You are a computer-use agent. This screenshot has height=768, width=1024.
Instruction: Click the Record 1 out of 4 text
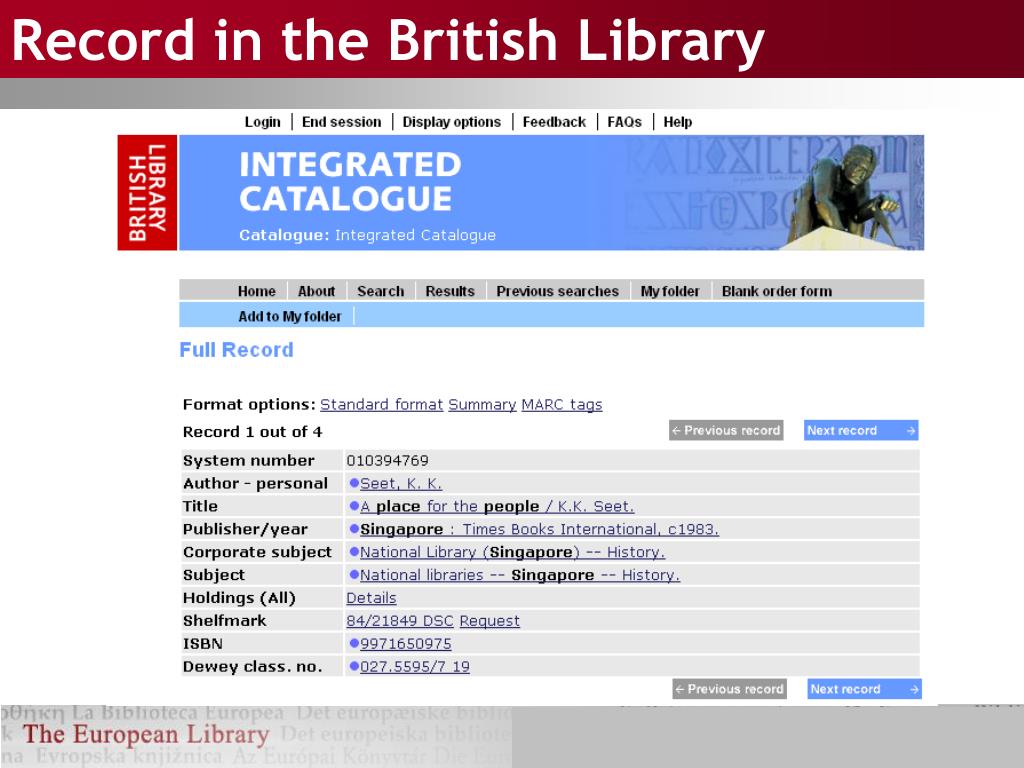click(x=252, y=432)
